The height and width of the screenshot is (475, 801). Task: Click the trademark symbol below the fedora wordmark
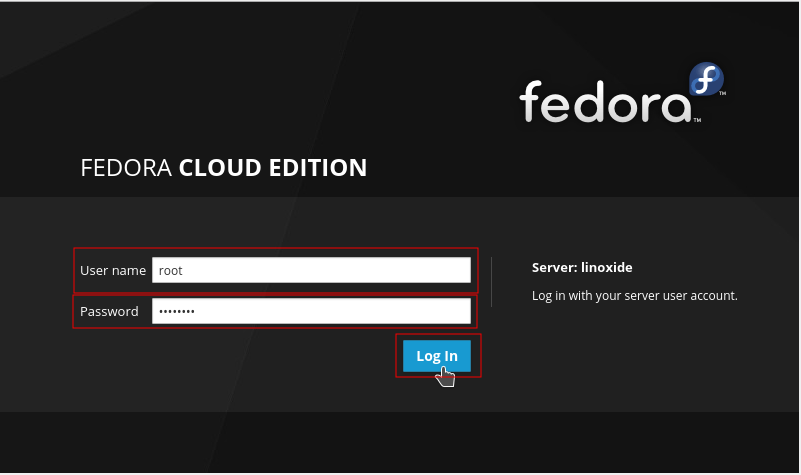[x=697, y=119]
